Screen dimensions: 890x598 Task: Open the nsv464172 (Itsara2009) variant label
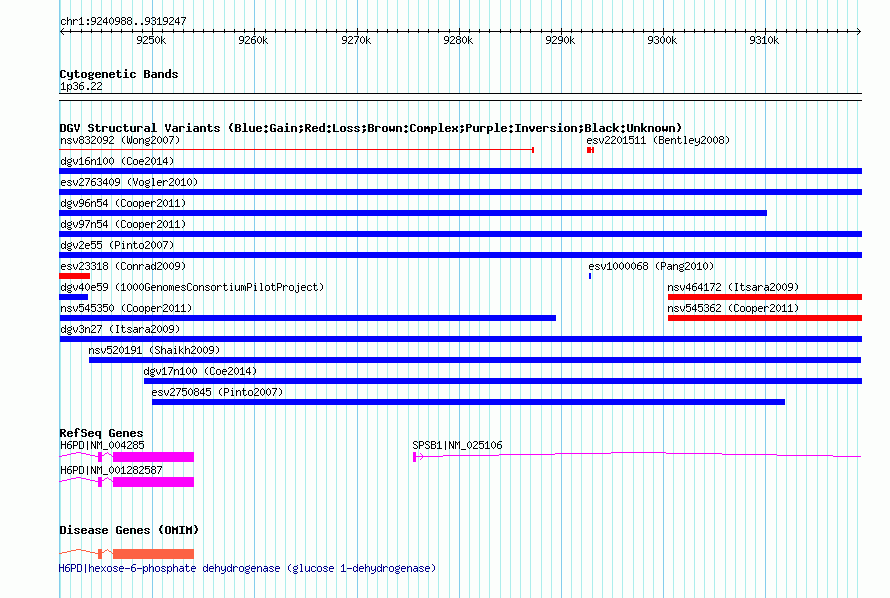[733, 287]
